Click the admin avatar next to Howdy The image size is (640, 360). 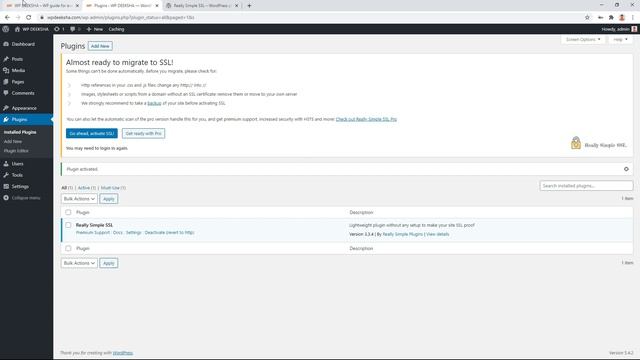click(x=634, y=29)
